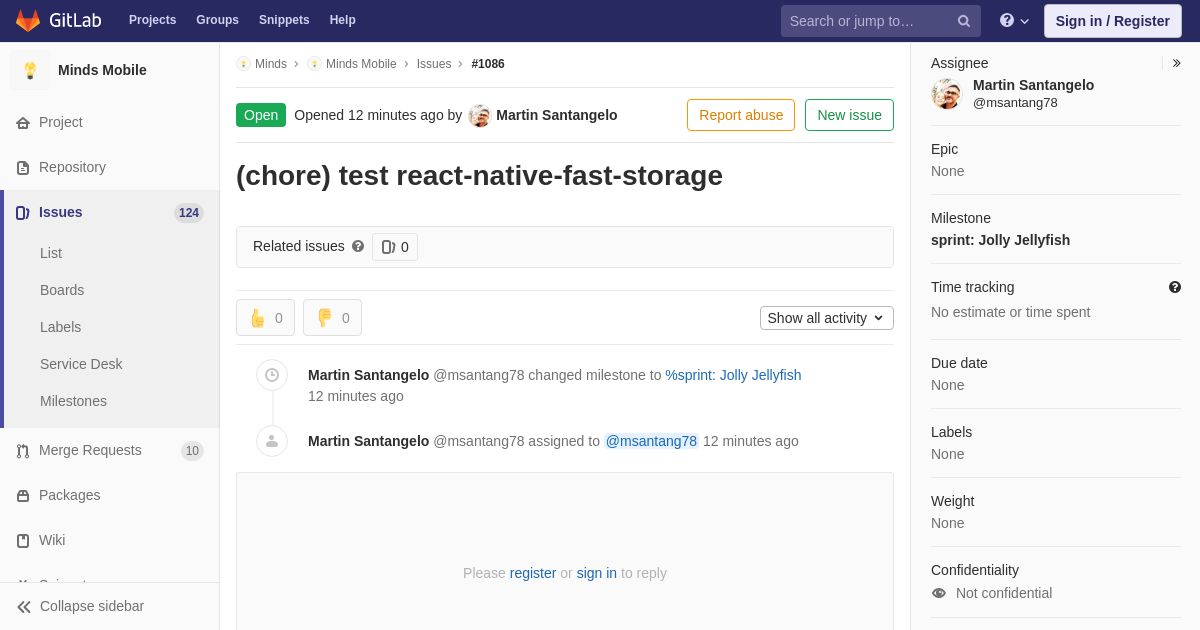Viewport: 1200px width, 630px height.
Task: Click clock icon on milestone change note
Action: point(272,375)
